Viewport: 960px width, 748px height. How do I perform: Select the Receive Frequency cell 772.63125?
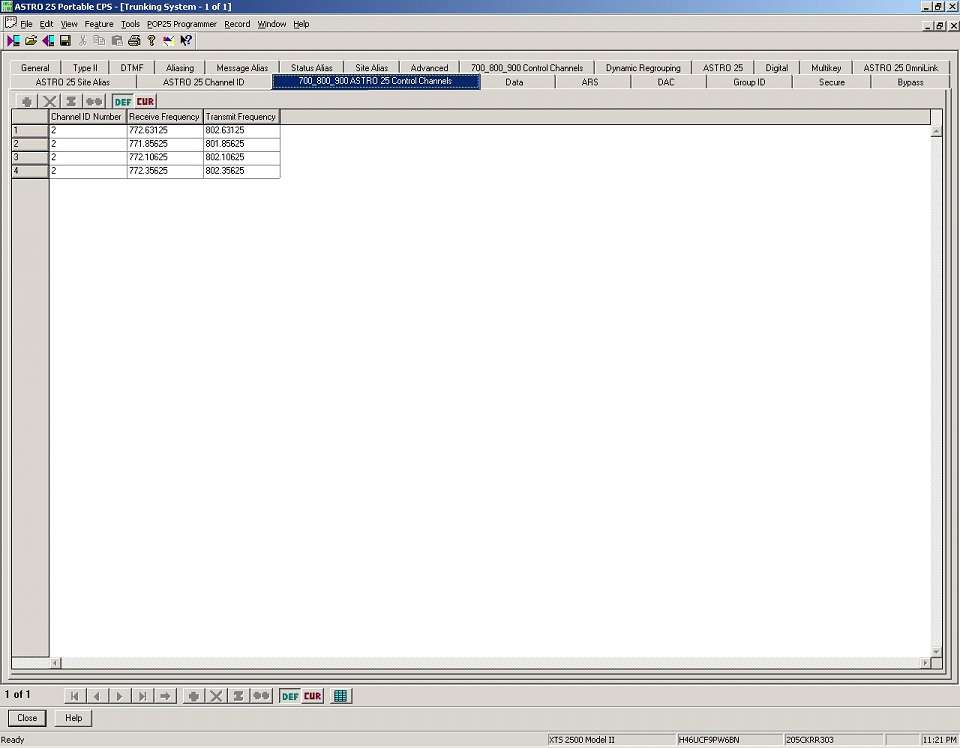(165, 131)
